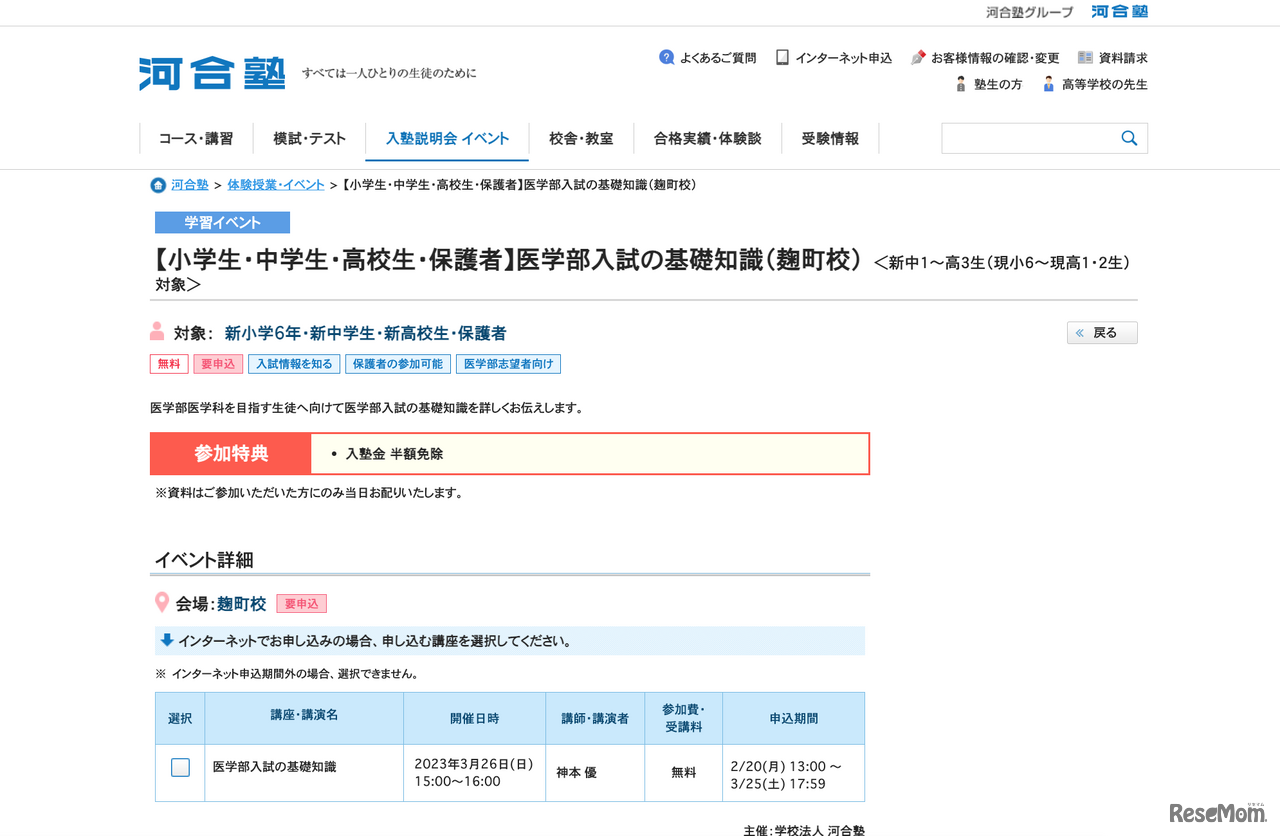1280x836 pixels.
Task: Click the 要申込 tag beside 無料
Action: [x=218, y=364]
